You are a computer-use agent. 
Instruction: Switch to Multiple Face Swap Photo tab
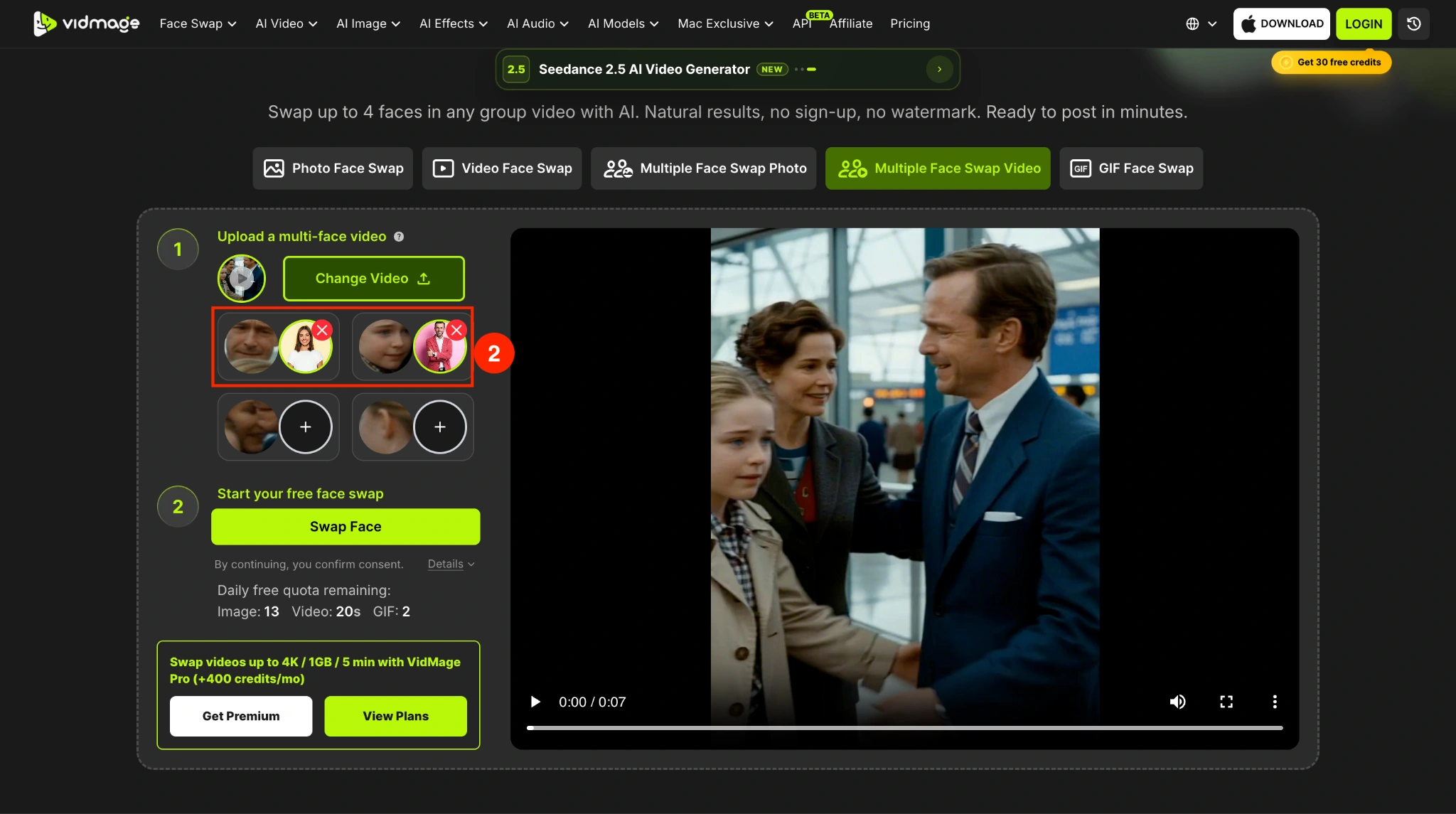click(x=704, y=168)
